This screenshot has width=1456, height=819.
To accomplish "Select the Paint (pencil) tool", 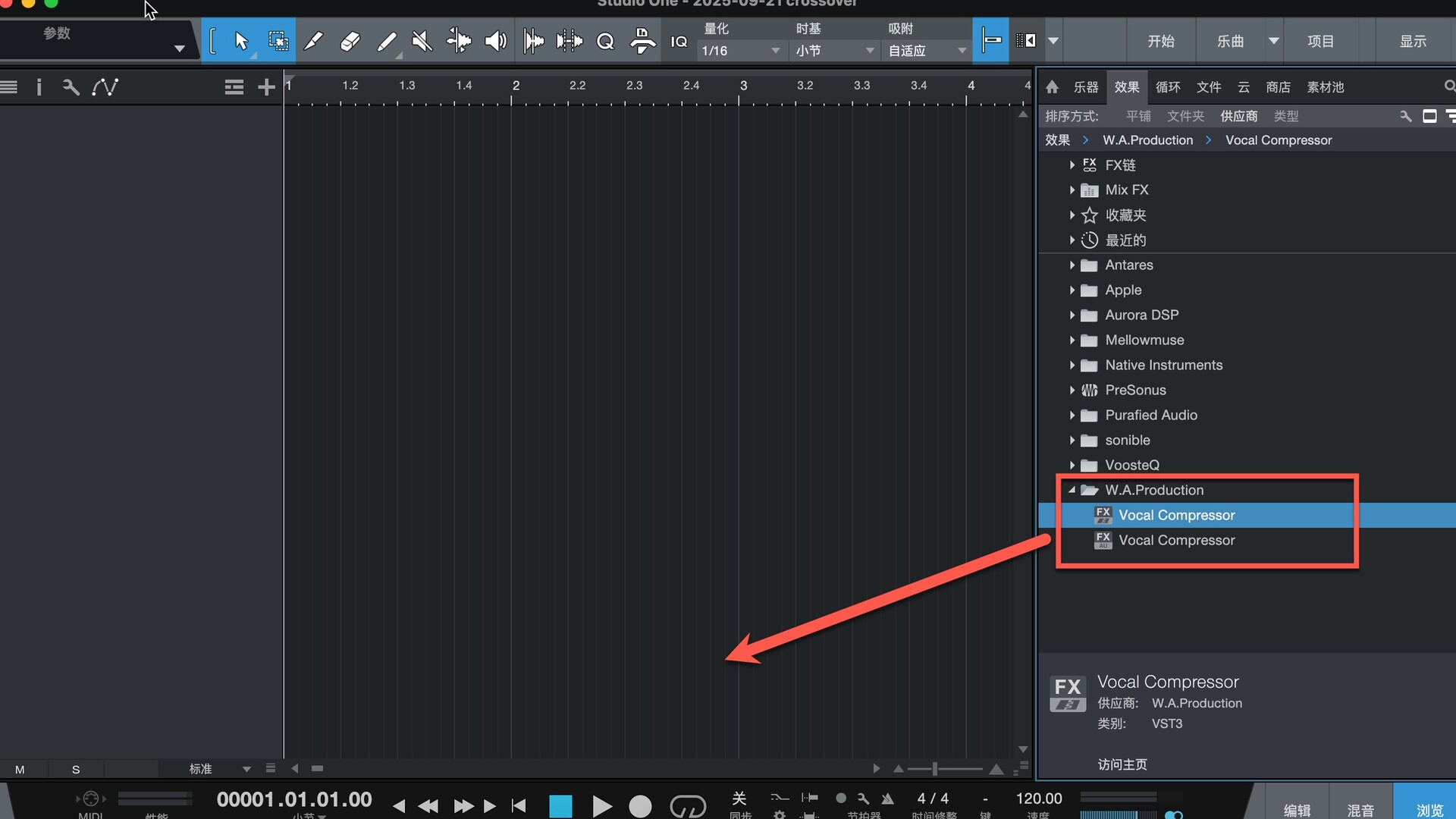I will tap(387, 41).
